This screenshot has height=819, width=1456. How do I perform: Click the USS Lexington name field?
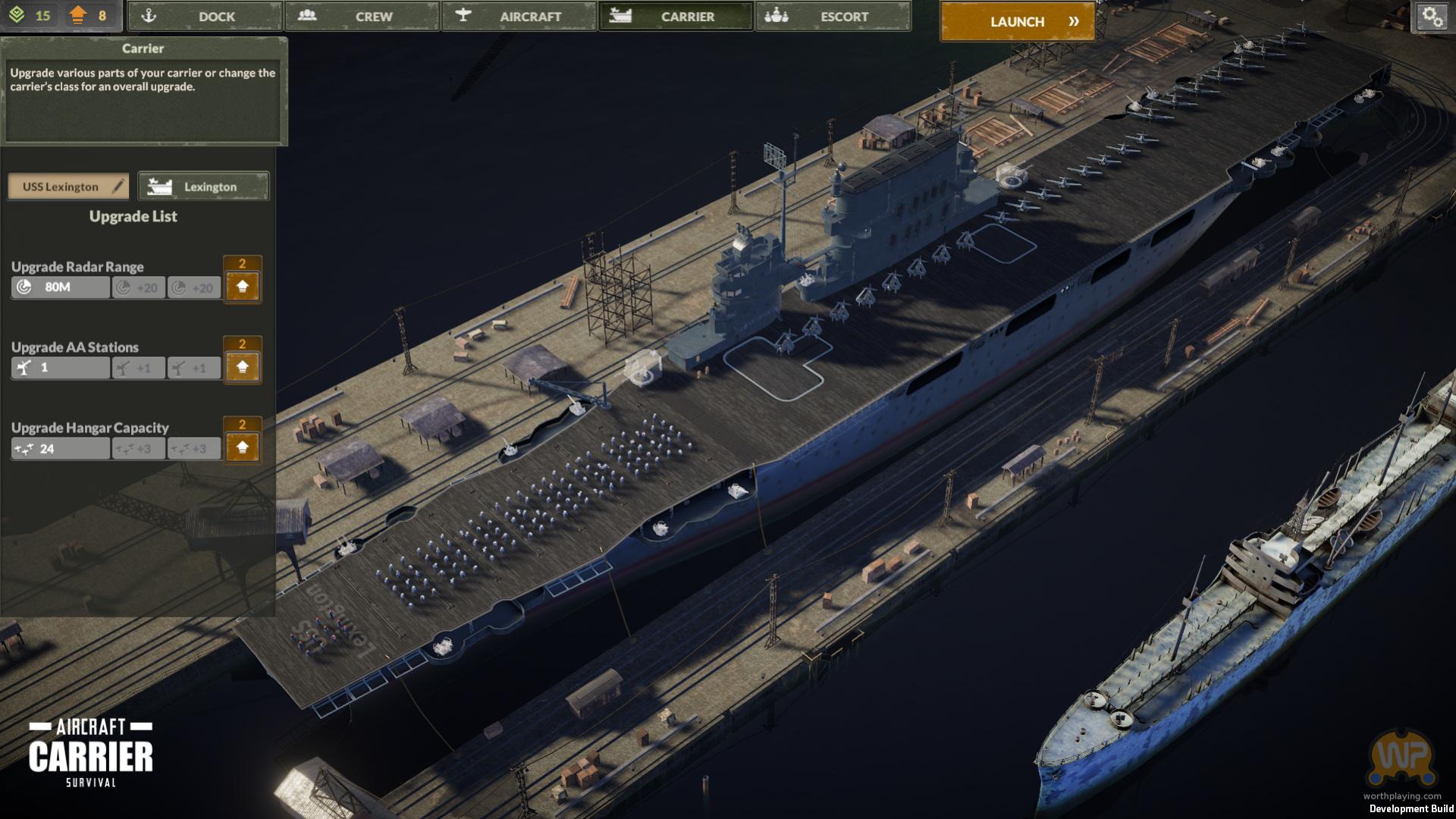tap(61, 187)
